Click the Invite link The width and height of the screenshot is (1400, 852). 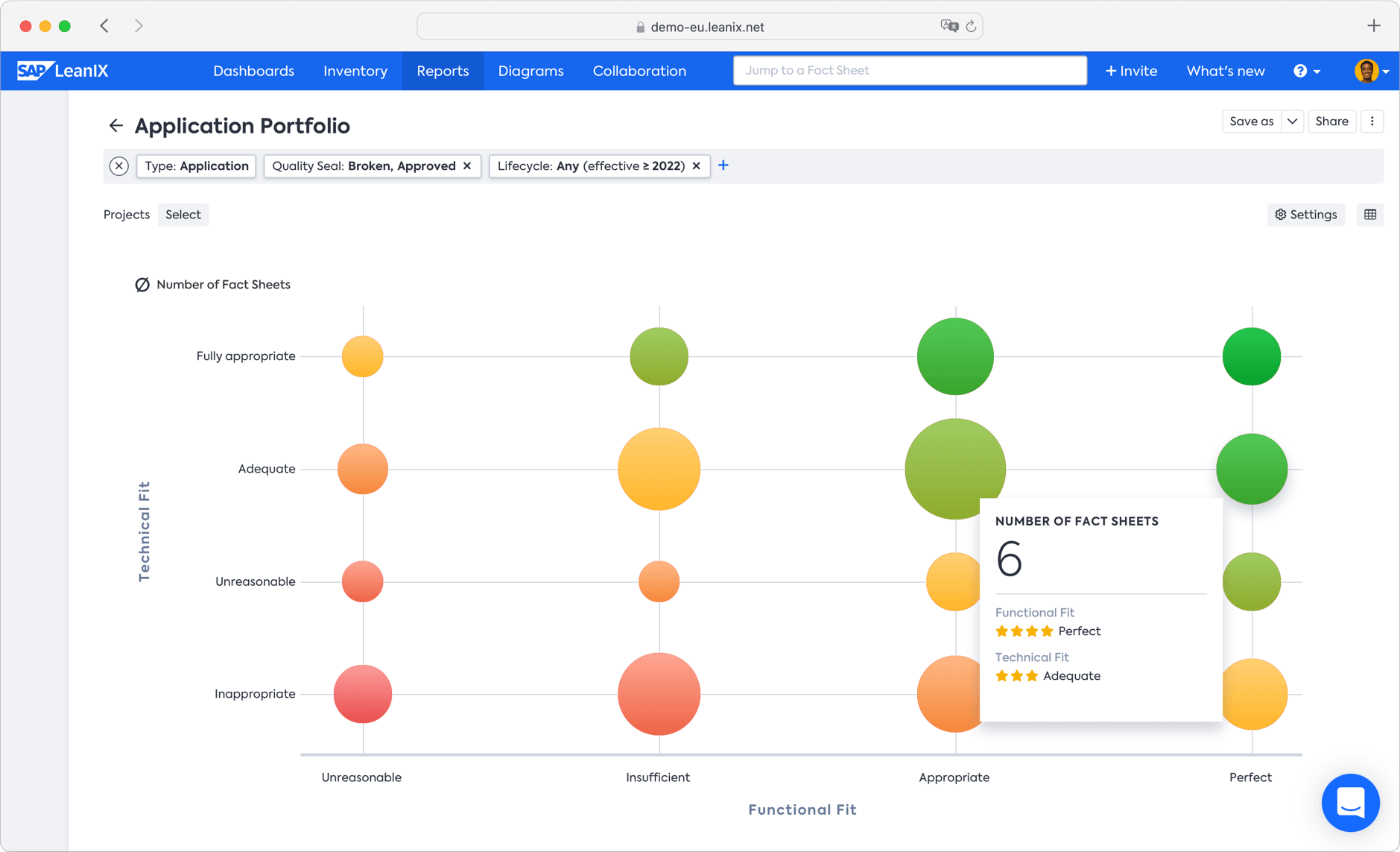coord(1131,70)
